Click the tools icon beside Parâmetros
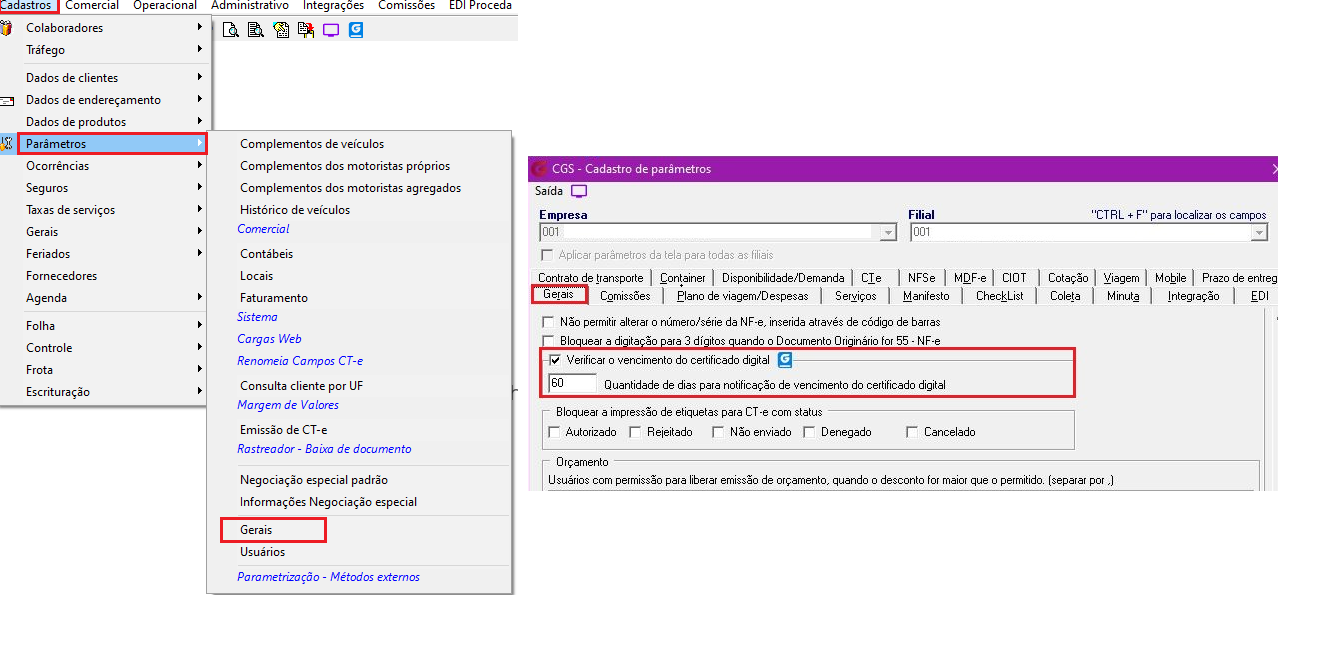The image size is (1317, 663). (x=8, y=144)
